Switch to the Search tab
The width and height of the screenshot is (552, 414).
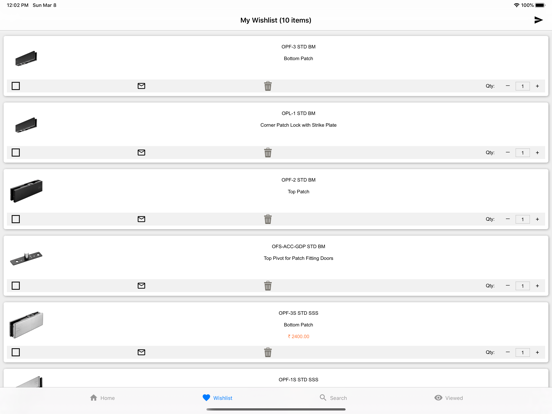tap(333, 398)
